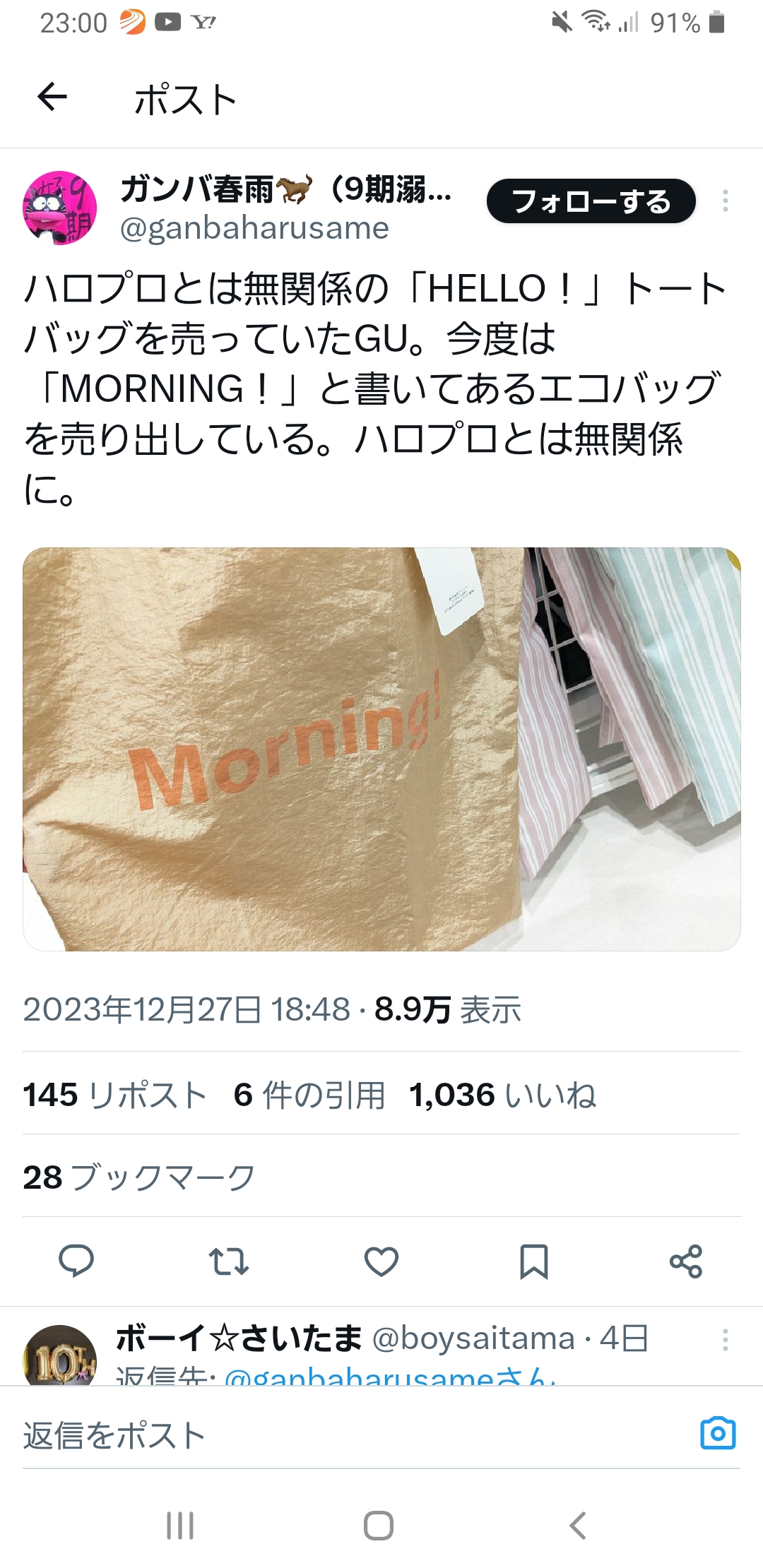Tap the 返信をポスト reply field

[x=353, y=1435]
